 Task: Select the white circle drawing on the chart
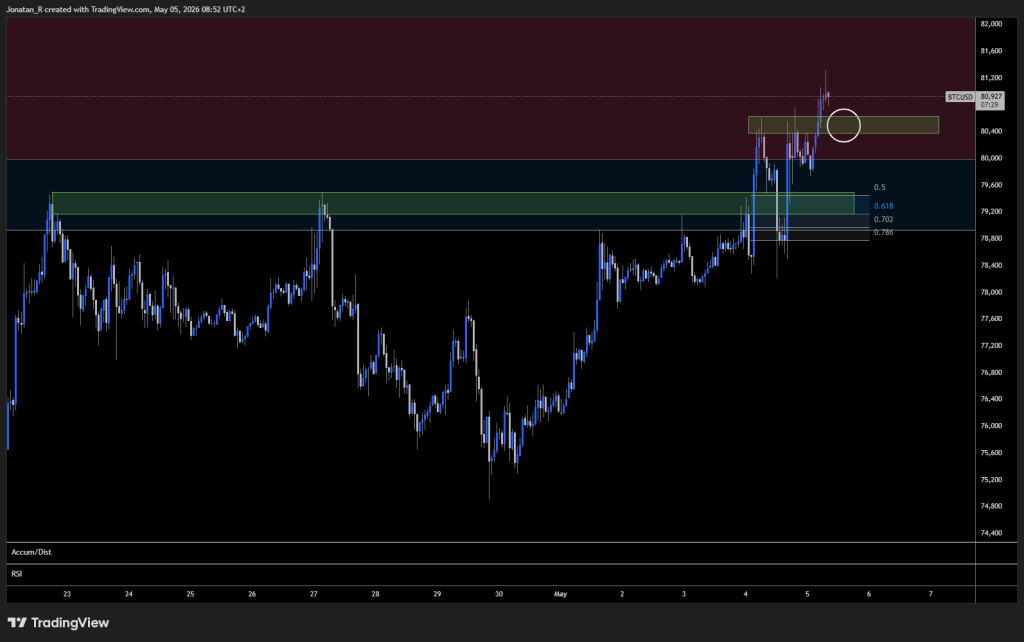(x=843, y=125)
